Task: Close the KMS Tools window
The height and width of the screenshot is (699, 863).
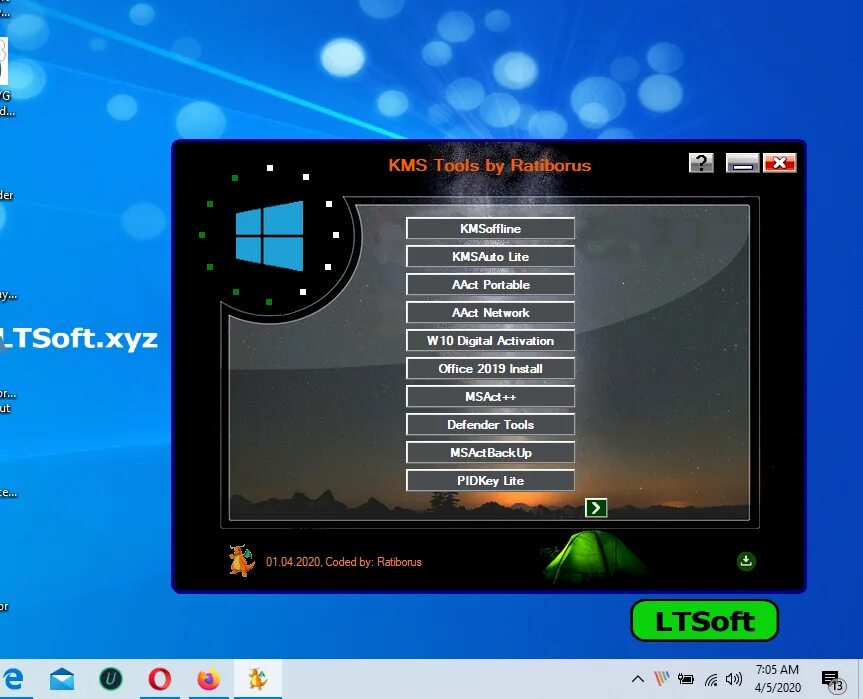Action: pyautogui.click(x=779, y=163)
